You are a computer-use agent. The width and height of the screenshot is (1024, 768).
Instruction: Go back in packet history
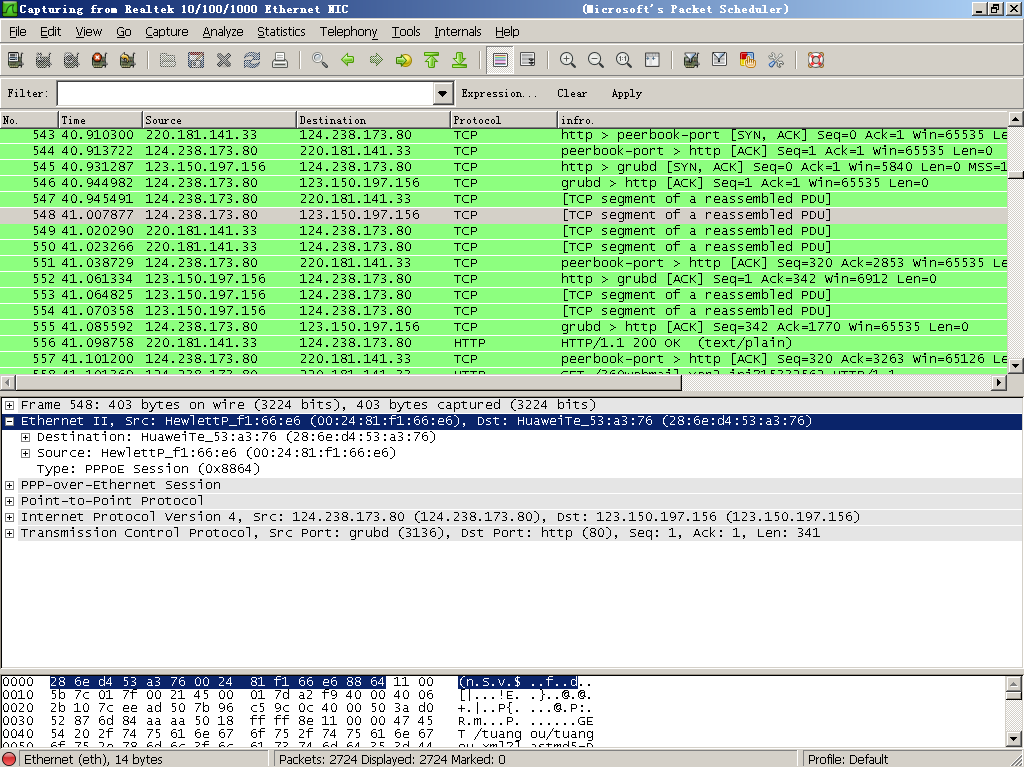point(348,61)
